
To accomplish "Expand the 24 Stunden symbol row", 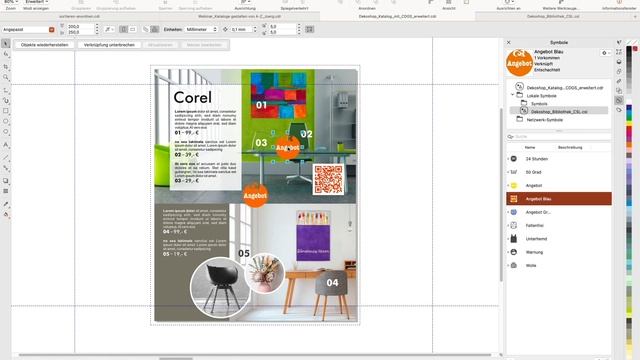I will (x=508, y=159).
